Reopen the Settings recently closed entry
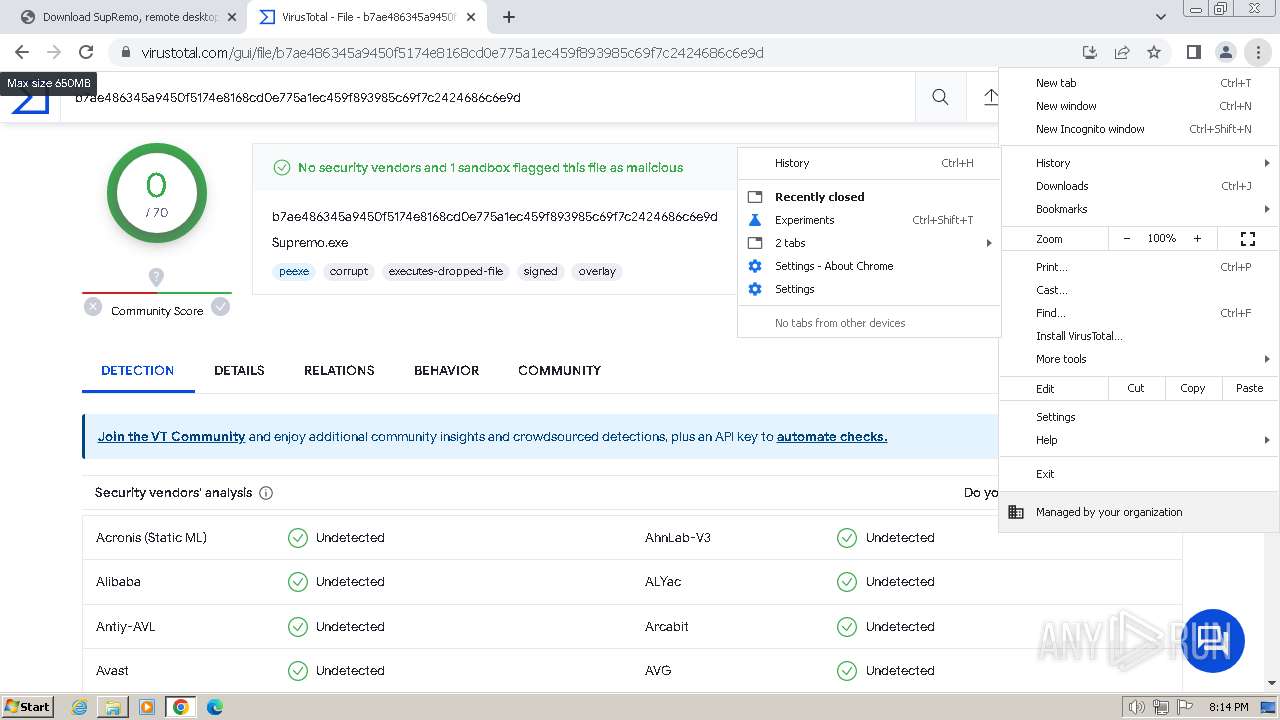1280x720 pixels. click(x=869, y=289)
